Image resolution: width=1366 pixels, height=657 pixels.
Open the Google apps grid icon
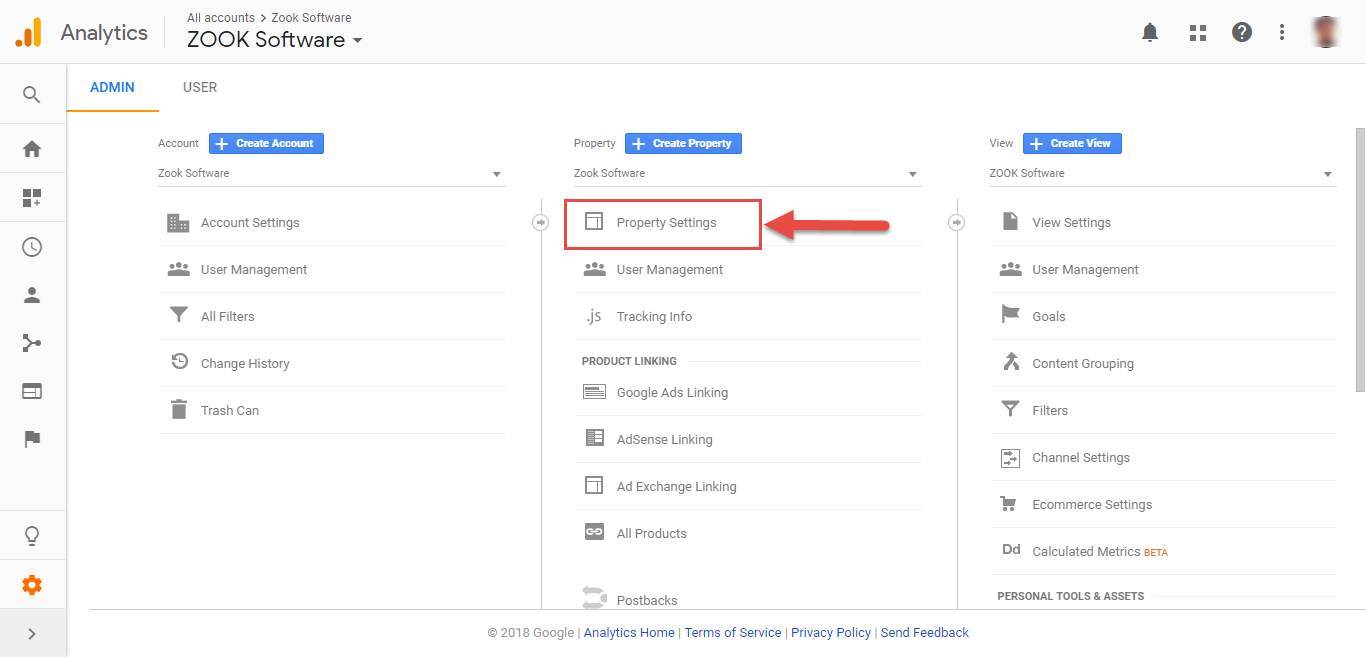click(1198, 33)
